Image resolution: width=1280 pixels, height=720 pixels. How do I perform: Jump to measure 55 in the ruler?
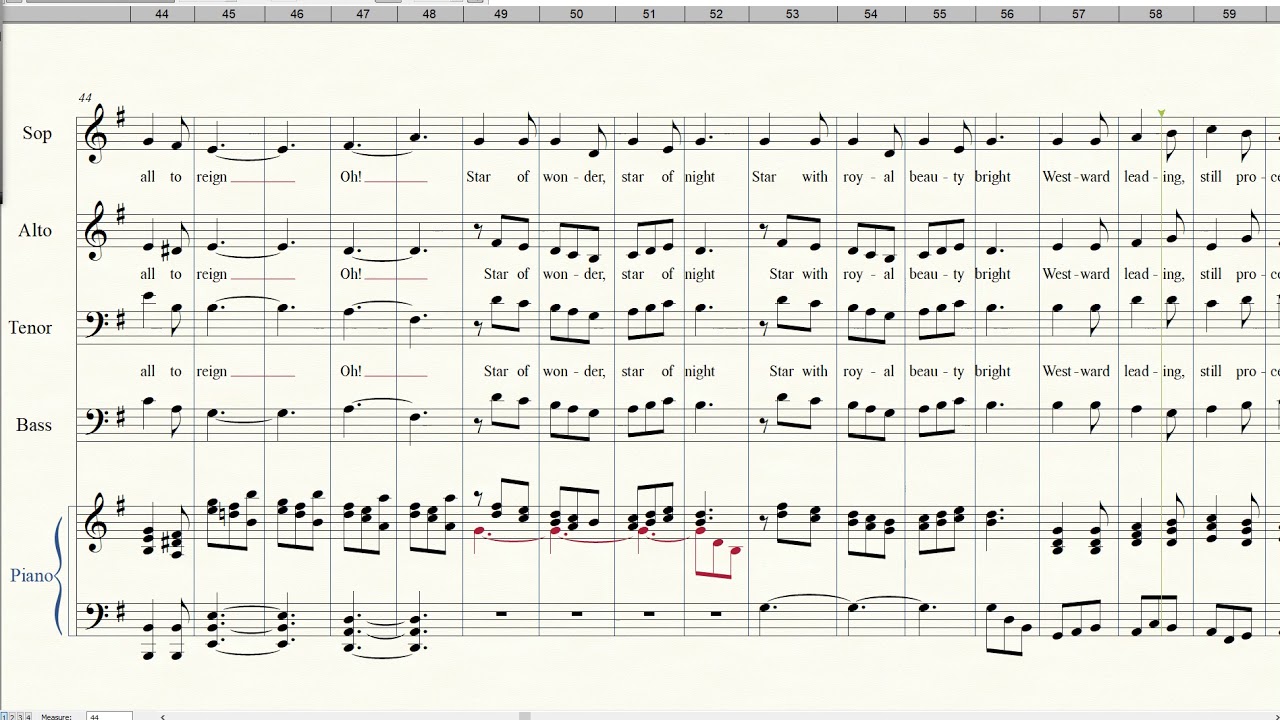coord(939,14)
